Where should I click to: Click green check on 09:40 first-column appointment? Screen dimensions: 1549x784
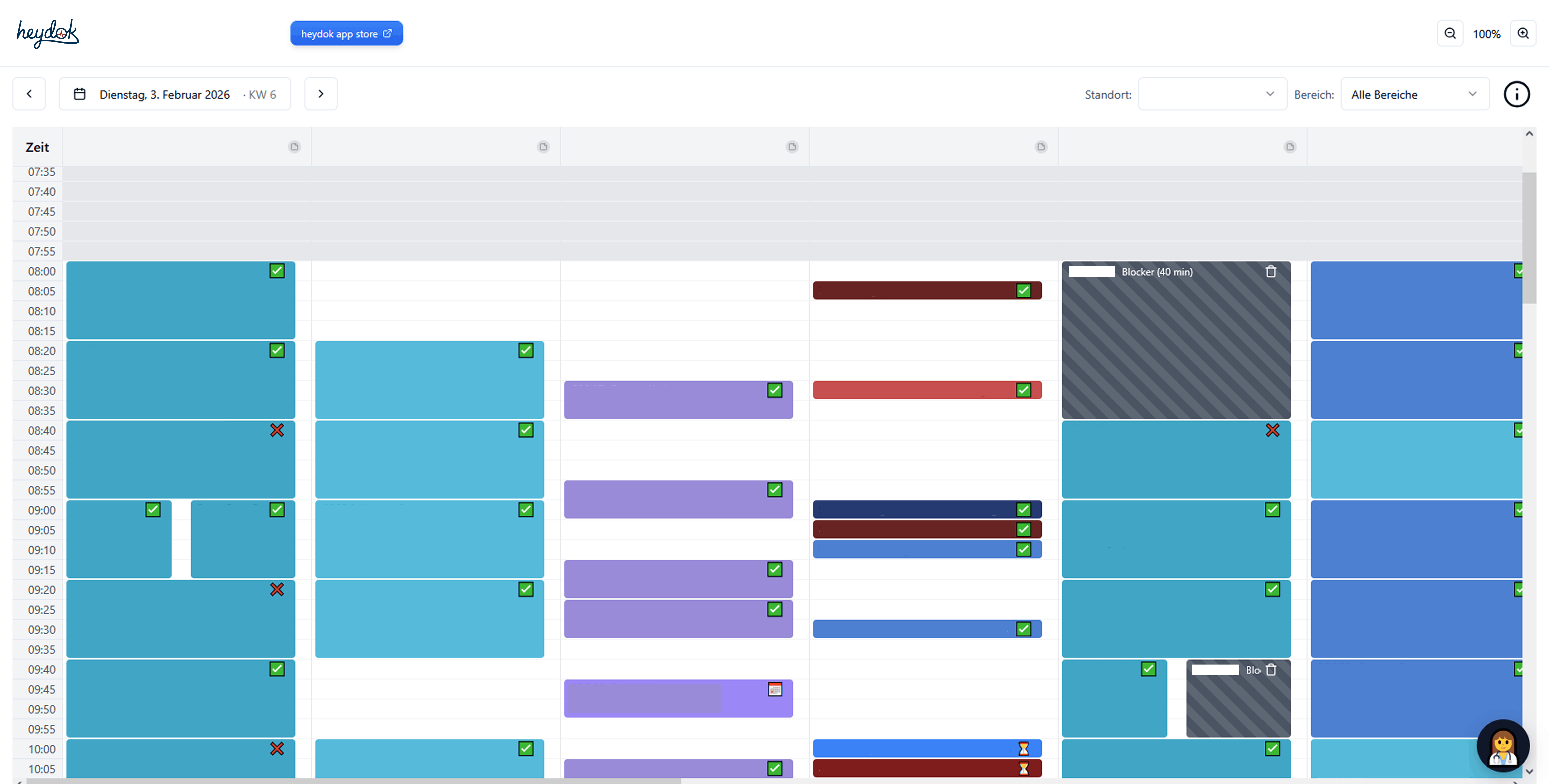(x=277, y=669)
